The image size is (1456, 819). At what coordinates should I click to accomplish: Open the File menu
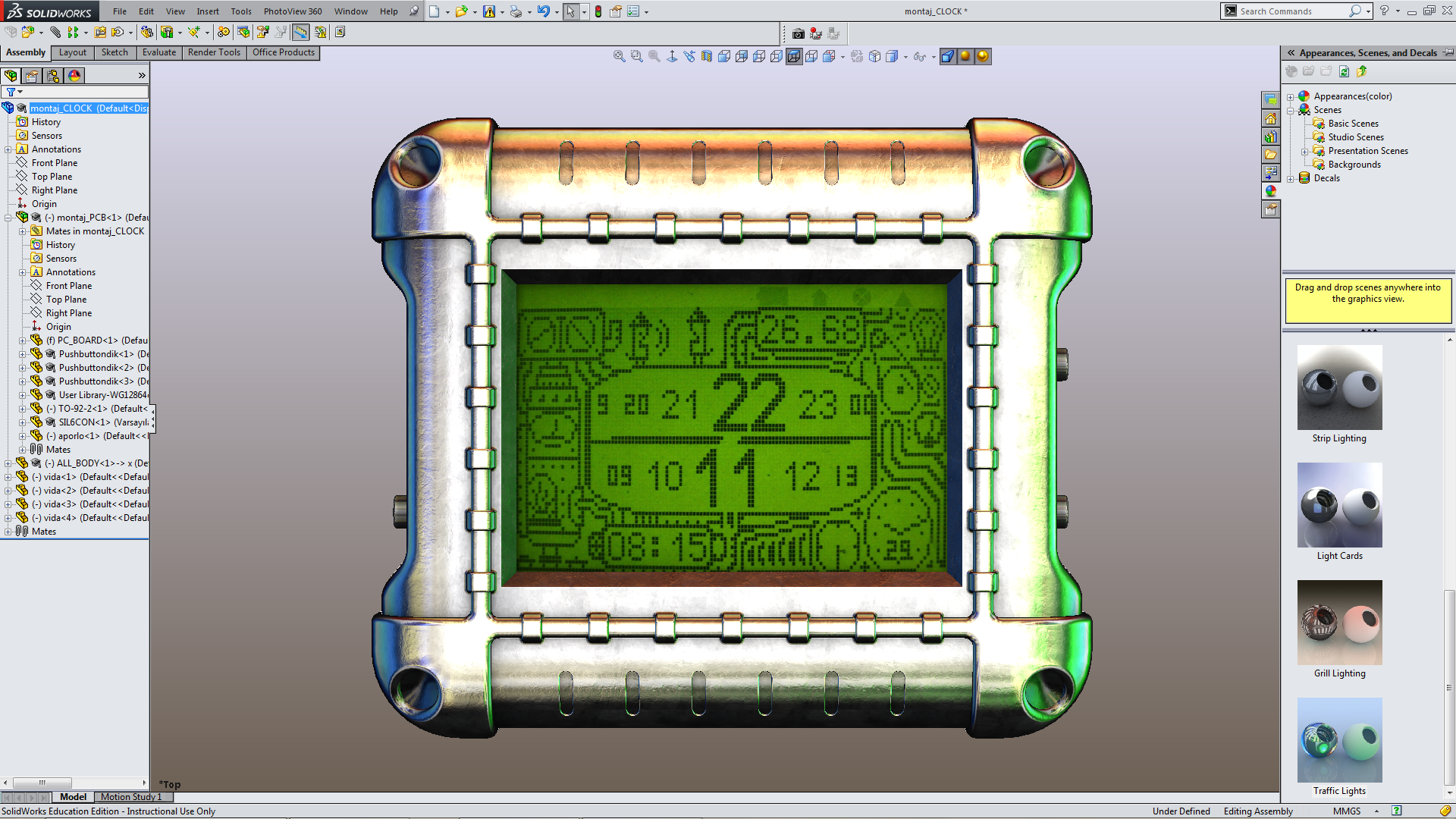120,11
